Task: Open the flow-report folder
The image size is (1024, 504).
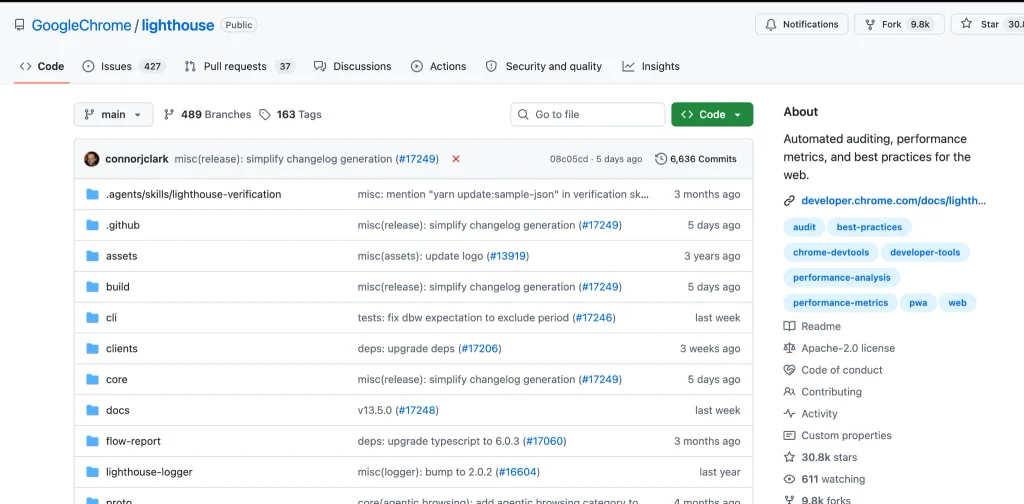Action: pyautogui.click(x=133, y=441)
